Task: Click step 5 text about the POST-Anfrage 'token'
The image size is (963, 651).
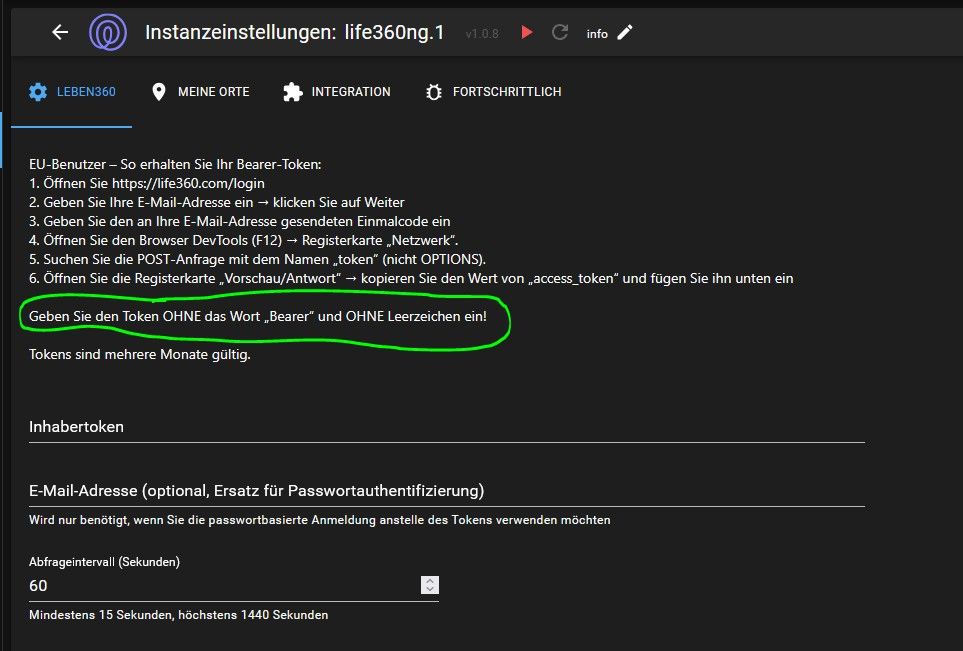Action: (x=257, y=259)
